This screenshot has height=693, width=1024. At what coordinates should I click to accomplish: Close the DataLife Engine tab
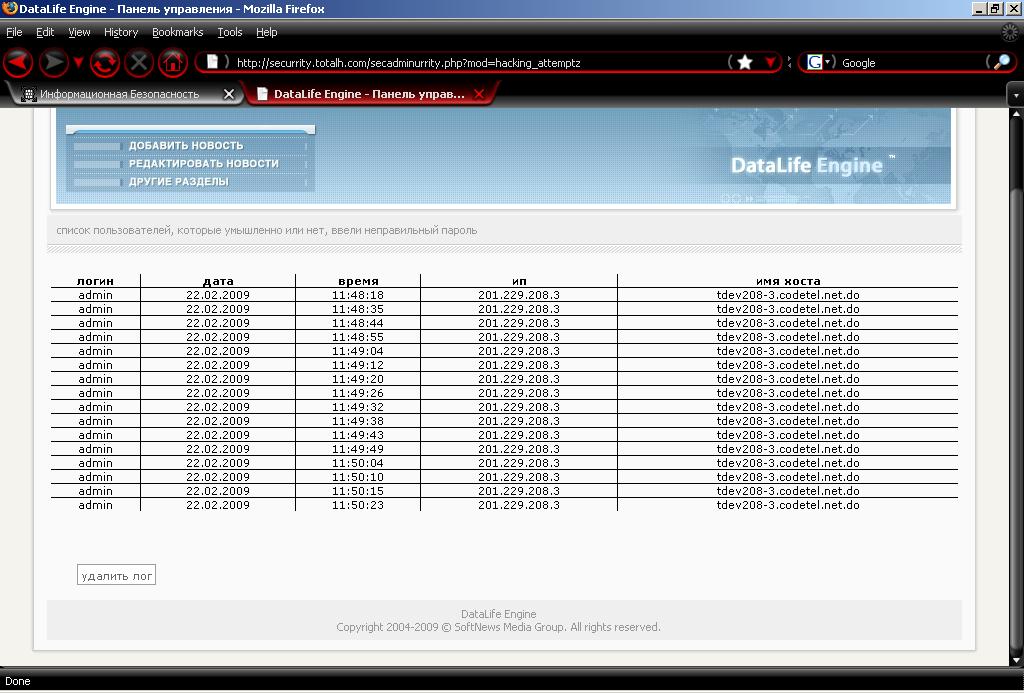[479, 94]
